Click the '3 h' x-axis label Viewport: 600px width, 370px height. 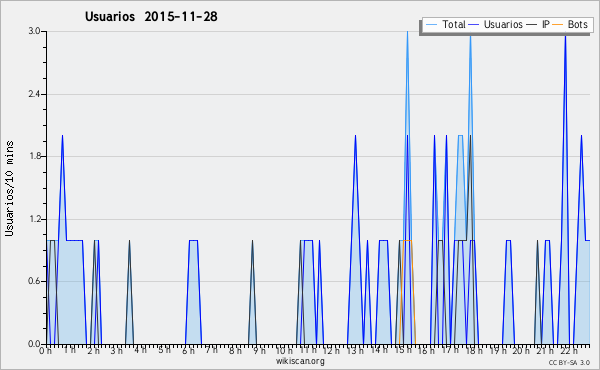click(x=116, y=351)
